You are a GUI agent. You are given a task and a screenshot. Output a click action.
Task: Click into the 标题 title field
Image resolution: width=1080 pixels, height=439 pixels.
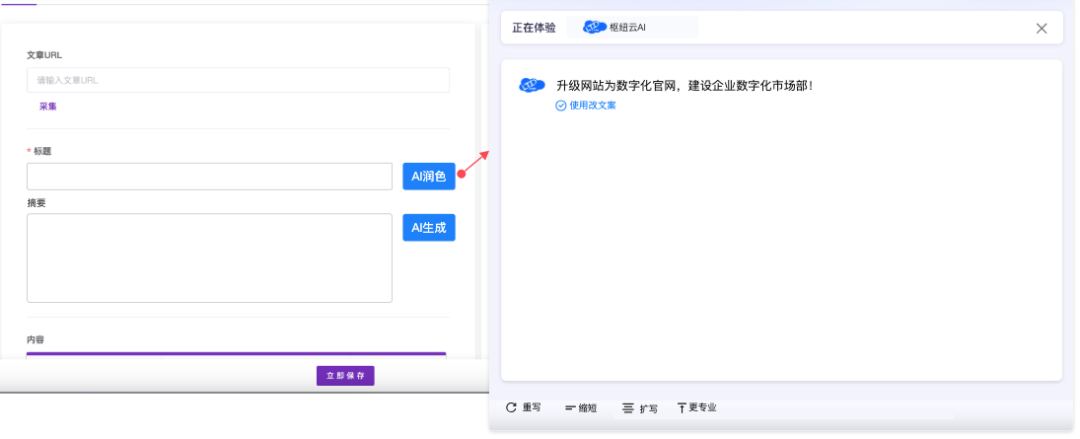click(x=209, y=177)
